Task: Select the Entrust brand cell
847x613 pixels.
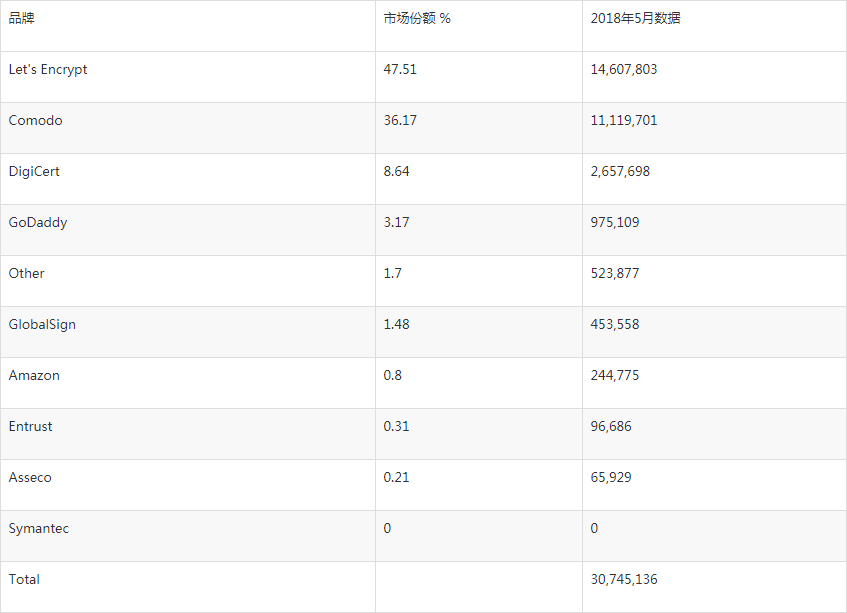Action: tap(31, 427)
